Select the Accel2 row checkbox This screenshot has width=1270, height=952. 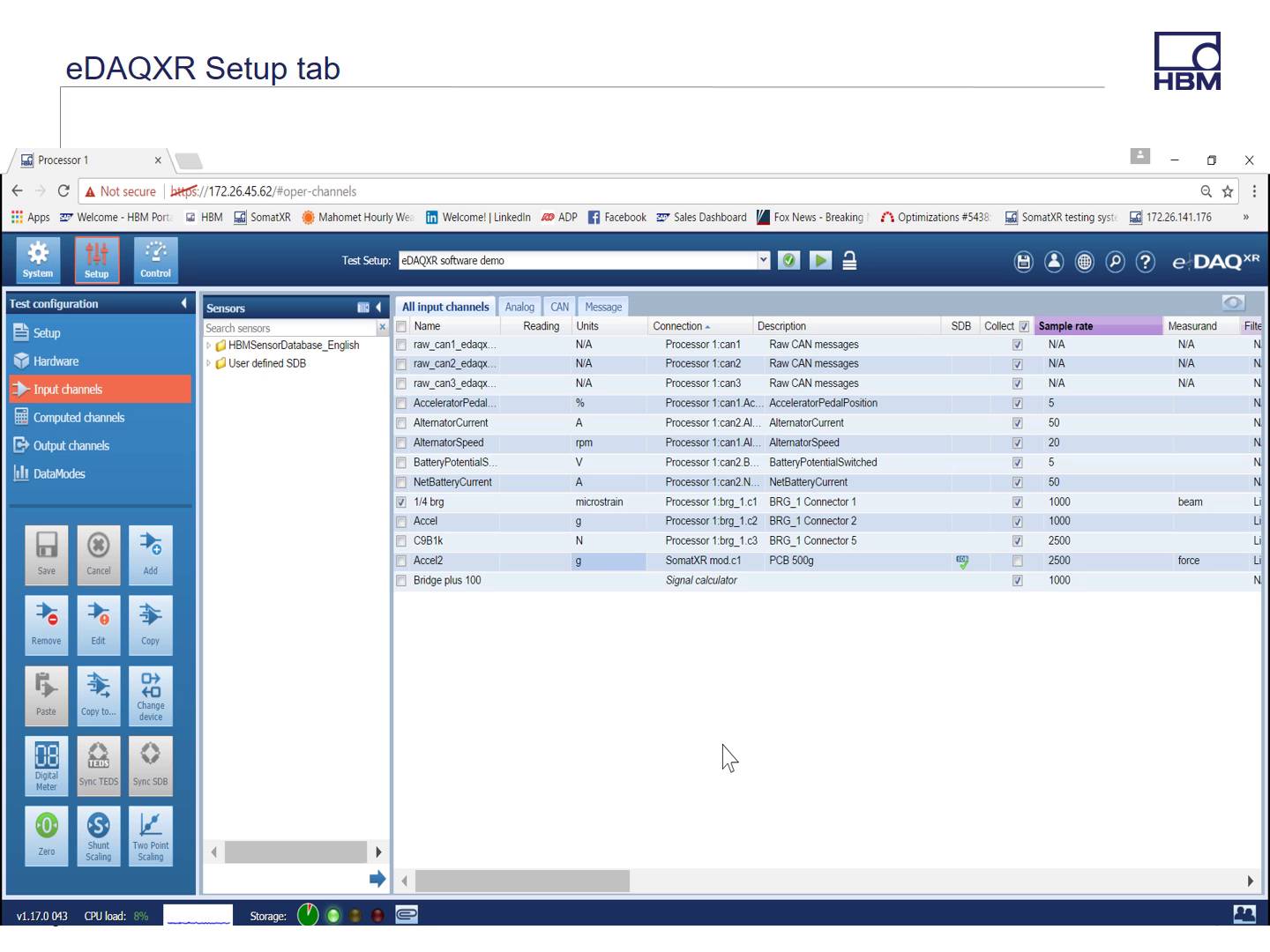coord(401,561)
